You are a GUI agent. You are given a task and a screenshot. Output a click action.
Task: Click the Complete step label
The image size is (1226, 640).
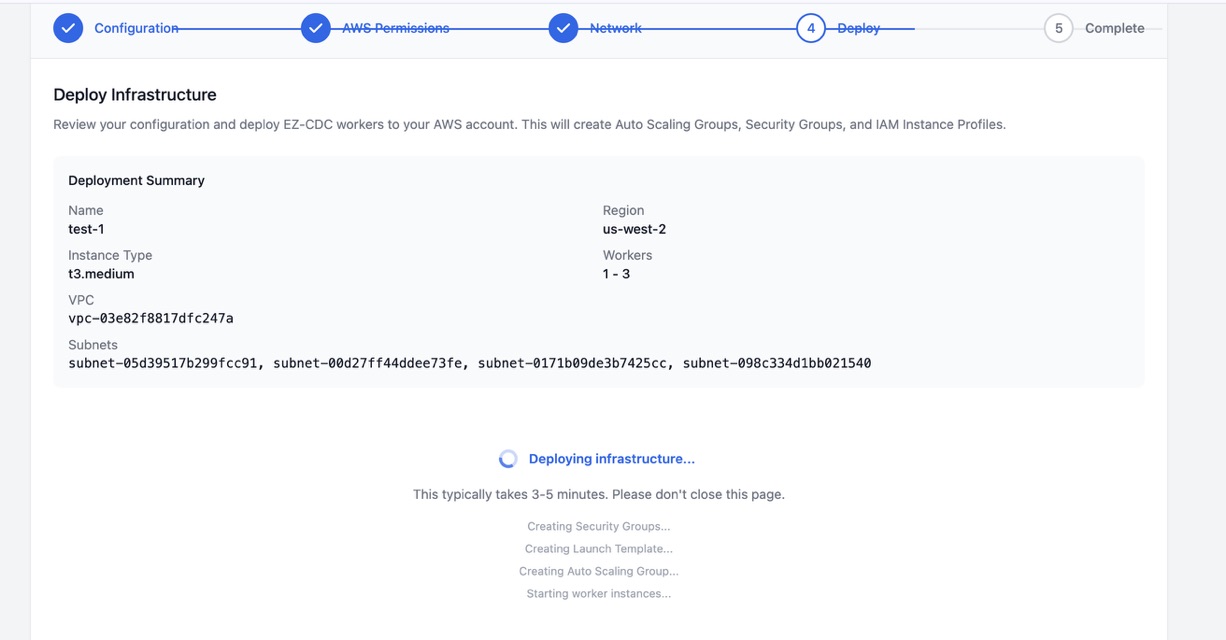(1115, 27)
